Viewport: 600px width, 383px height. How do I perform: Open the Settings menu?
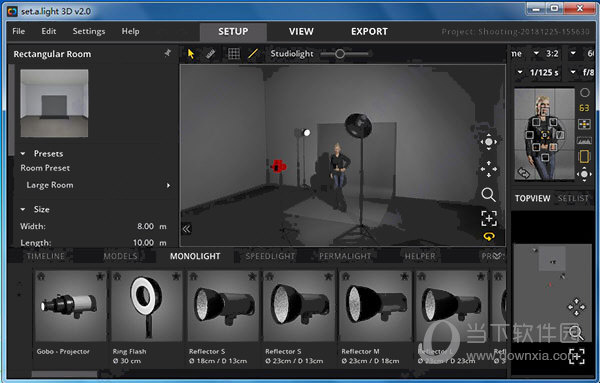click(x=89, y=31)
